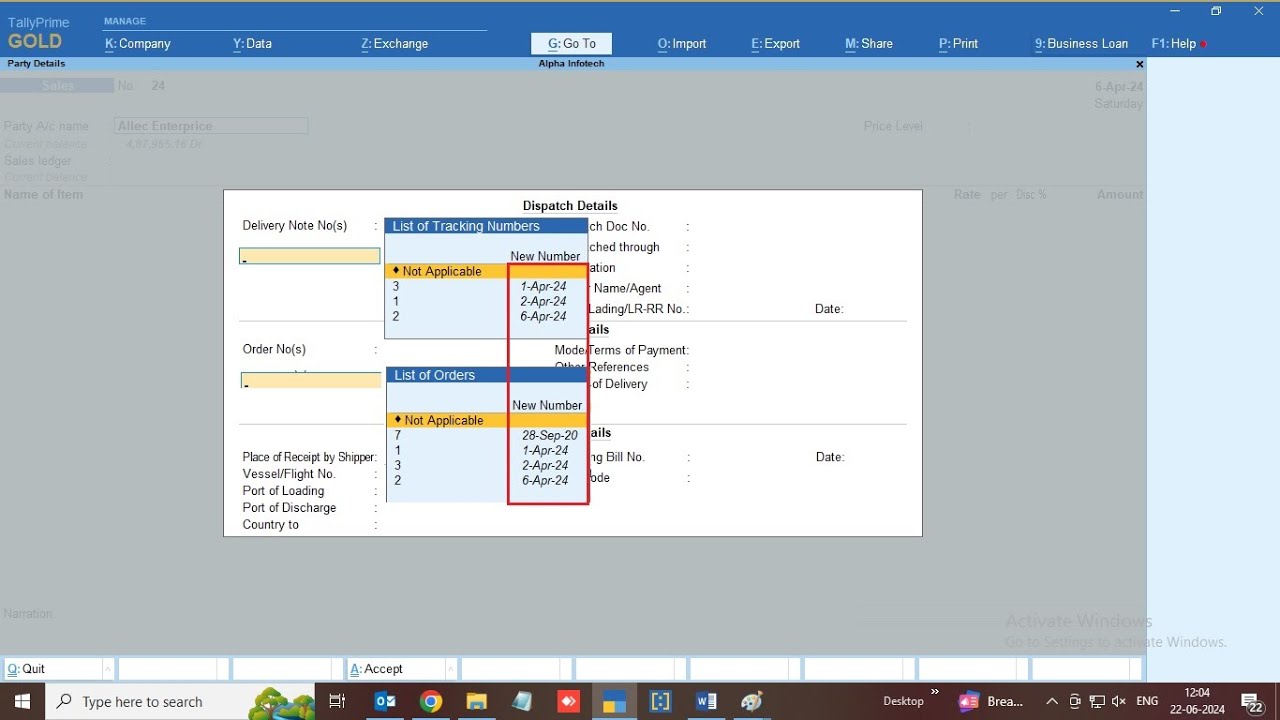Select order 3 dated 2-Apr-24
This screenshot has height=720, width=1280.
[487, 465]
